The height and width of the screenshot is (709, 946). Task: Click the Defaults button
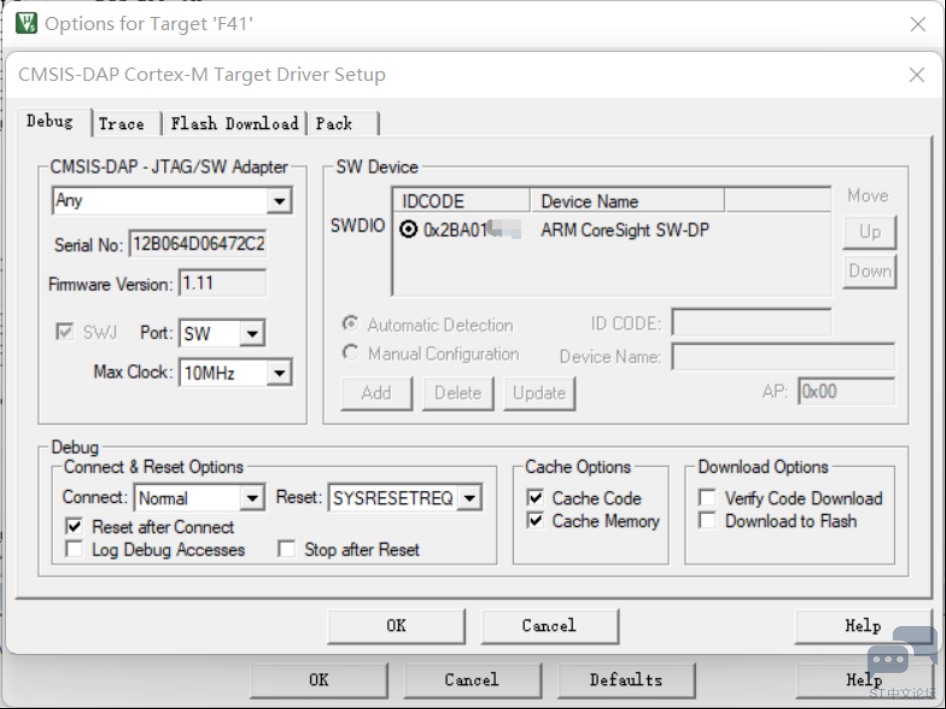click(626, 680)
